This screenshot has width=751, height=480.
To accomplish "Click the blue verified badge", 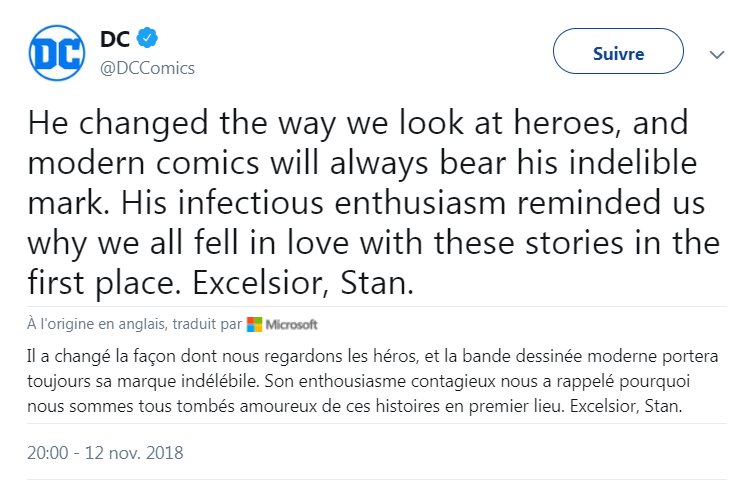I will (x=148, y=39).
